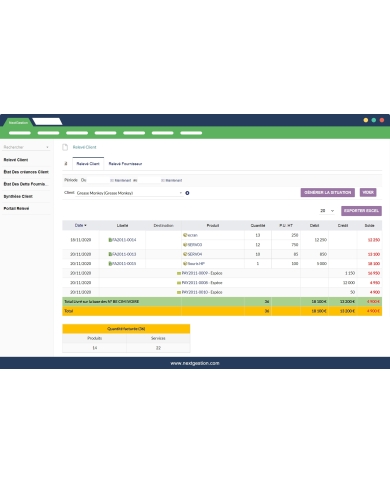Image resolution: width=390 pixels, height=484 pixels.
Task: Open invoice link FA2011-0014
Action: pos(124,240)
